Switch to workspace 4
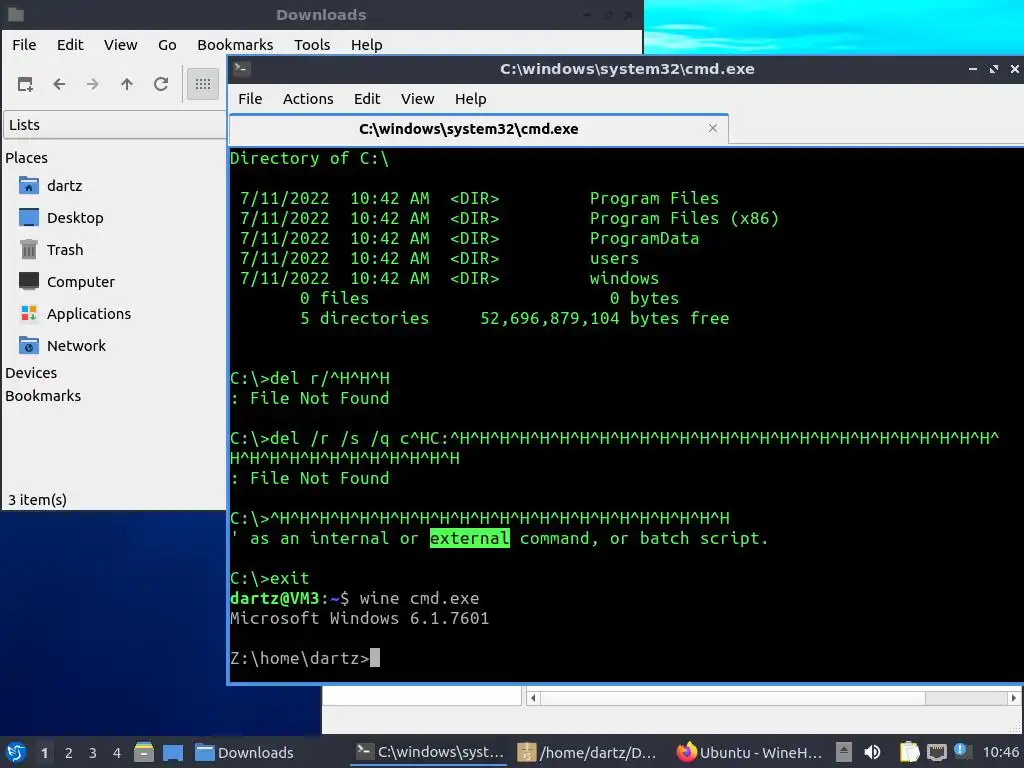Screen dimensions: 1024x768 point(117,753)
